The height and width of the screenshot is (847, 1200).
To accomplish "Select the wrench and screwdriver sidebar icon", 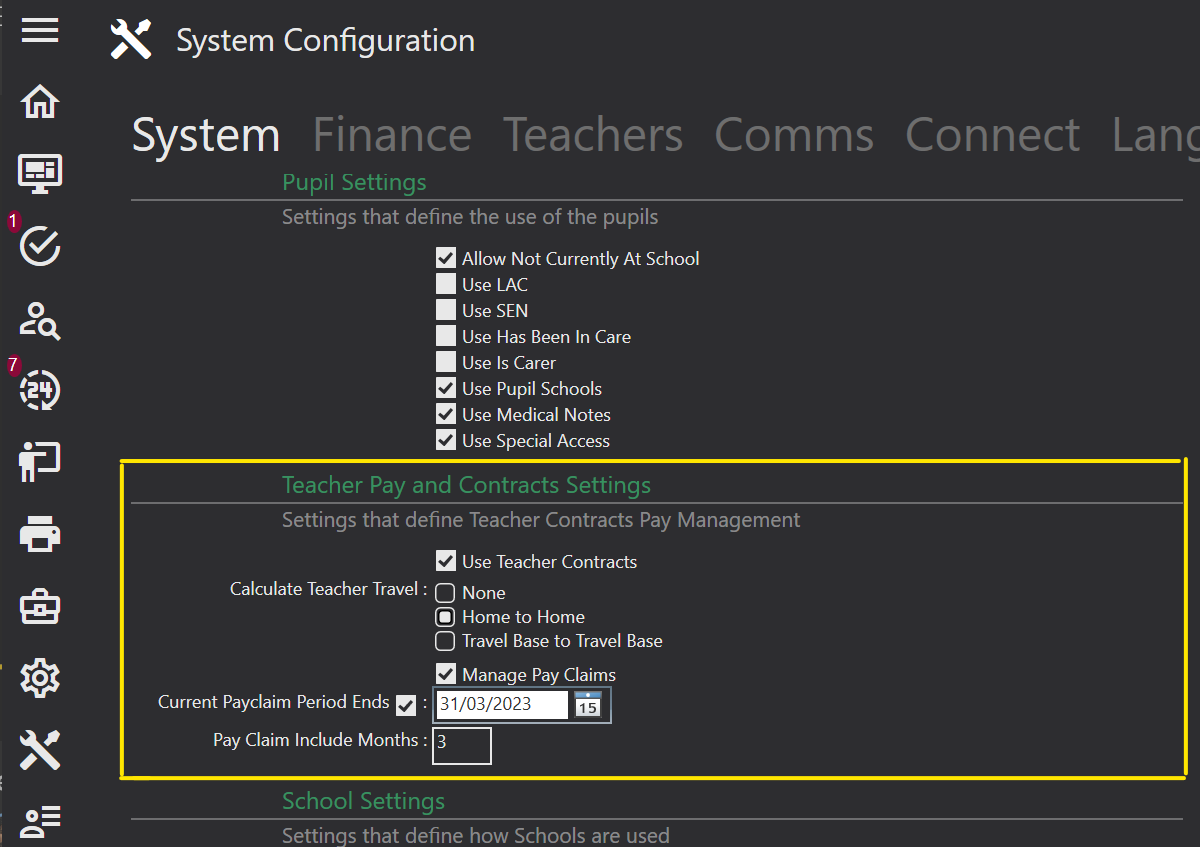I will point(40,750).
